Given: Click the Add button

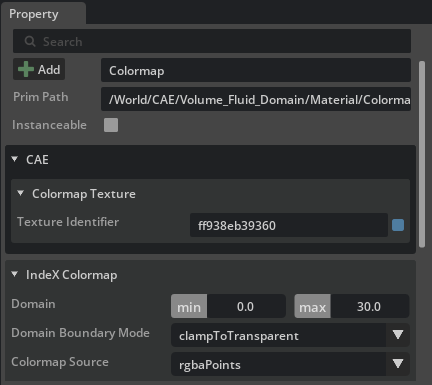Looking at the screenshot, I should [x=39, y=69].
